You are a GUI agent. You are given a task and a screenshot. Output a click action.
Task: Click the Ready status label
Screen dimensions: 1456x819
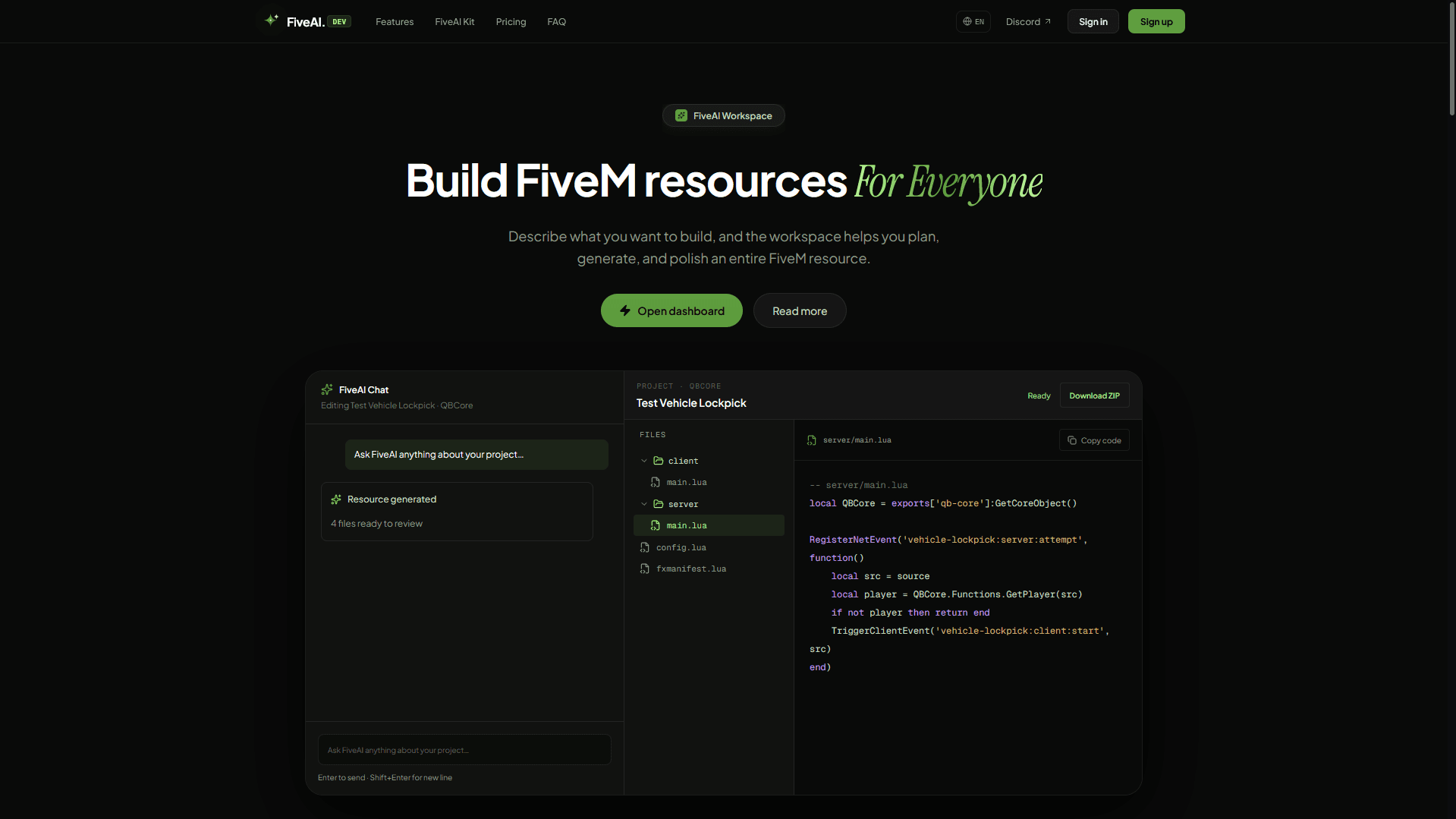[1039, 395]
